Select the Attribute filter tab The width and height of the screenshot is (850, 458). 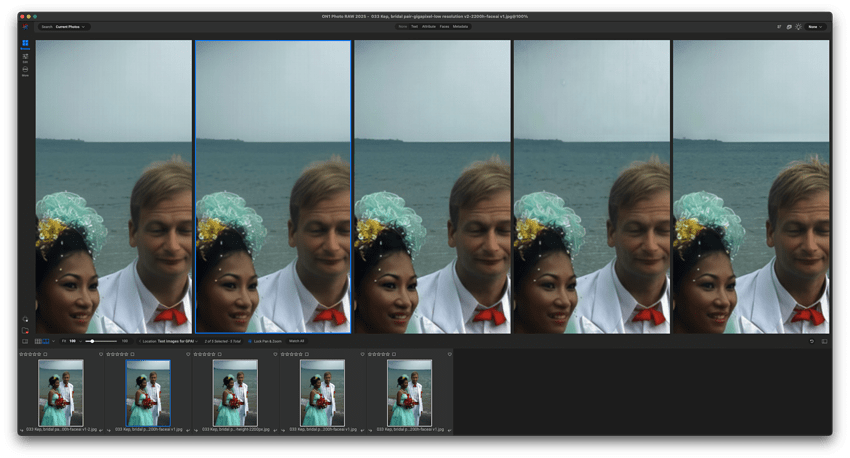point(429,27)
